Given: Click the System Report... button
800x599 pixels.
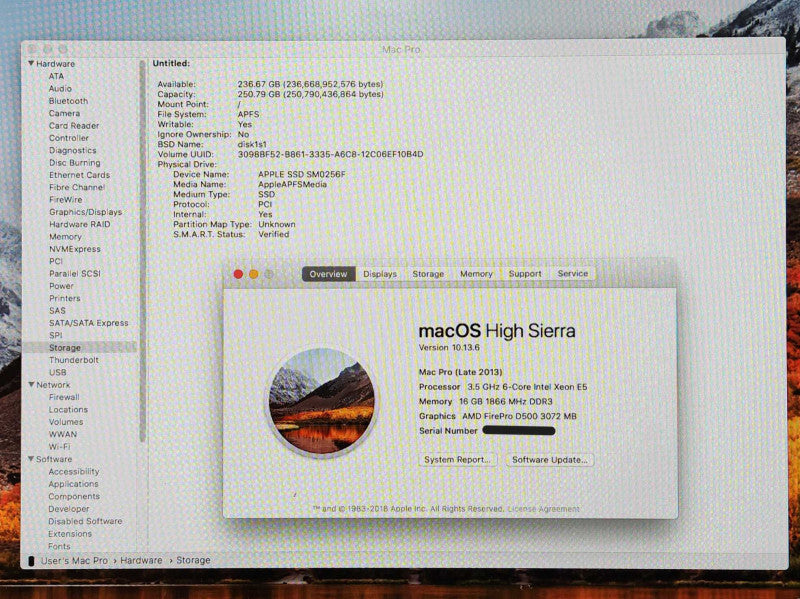Looking at the screenshot, I should coord(457,460).
